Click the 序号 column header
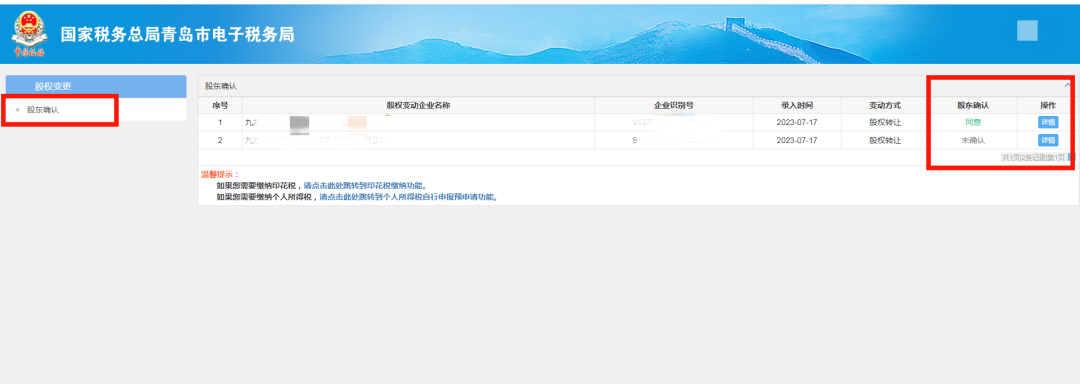The width and height of the screenshot is (1080, 384). (x=220, y=105)
